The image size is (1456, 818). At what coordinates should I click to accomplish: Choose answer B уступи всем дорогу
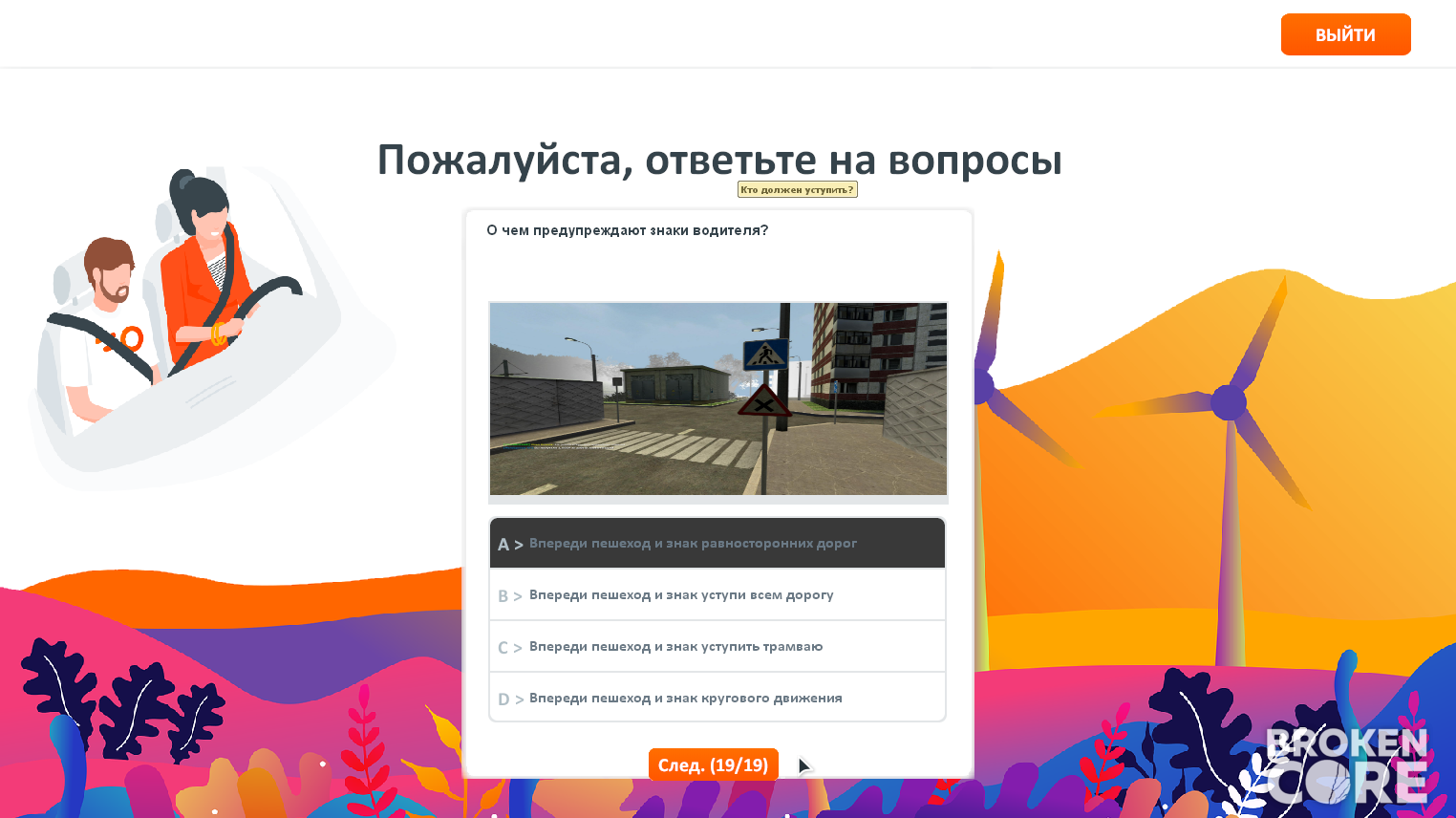click(717, 594)
